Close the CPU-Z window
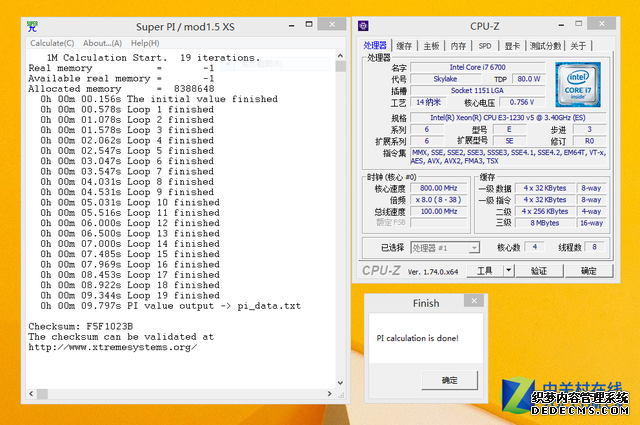This screenshot has width=640, height=425. click(x=602, y=24)
